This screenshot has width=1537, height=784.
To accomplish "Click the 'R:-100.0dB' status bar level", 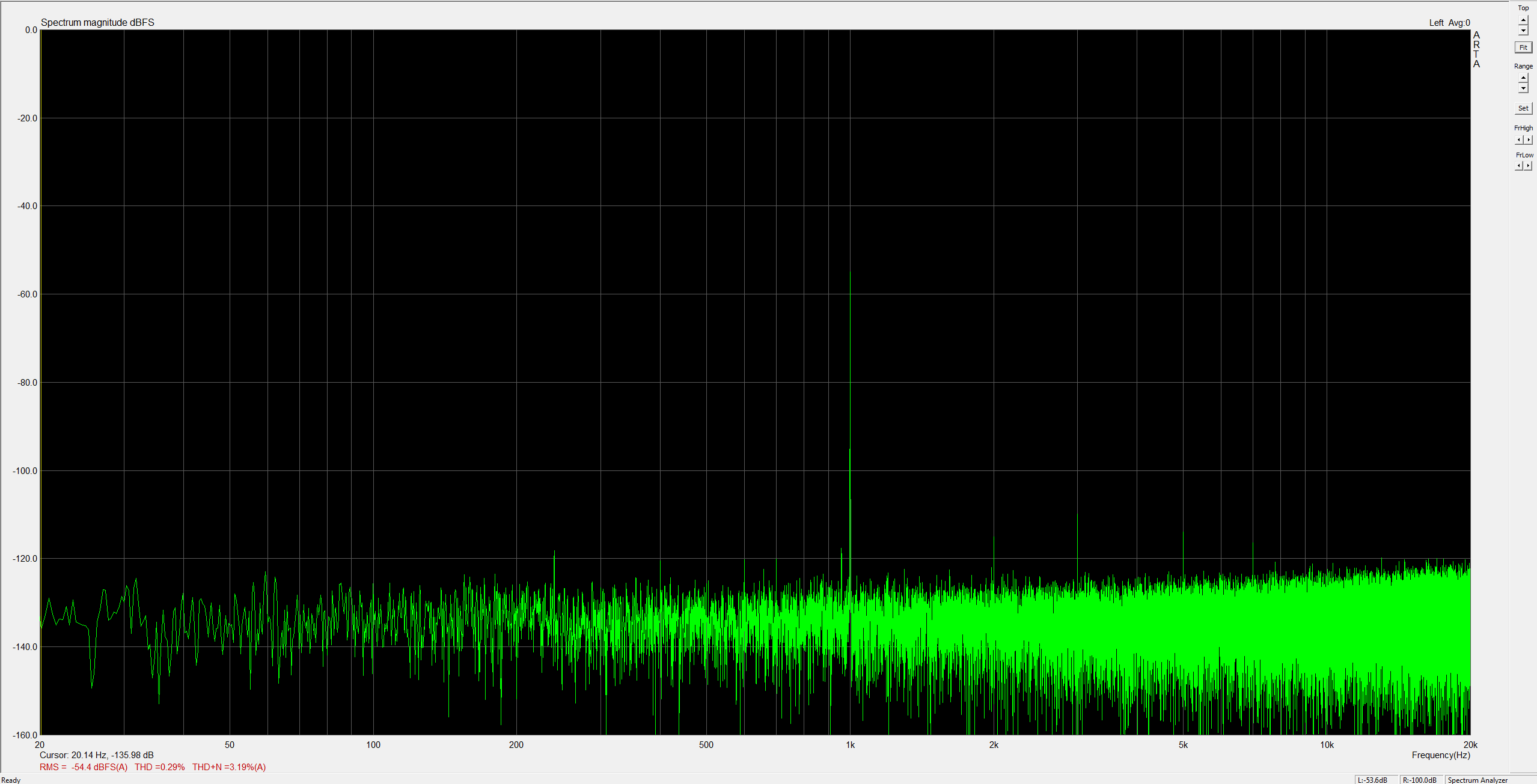I will coord(1419,780).
